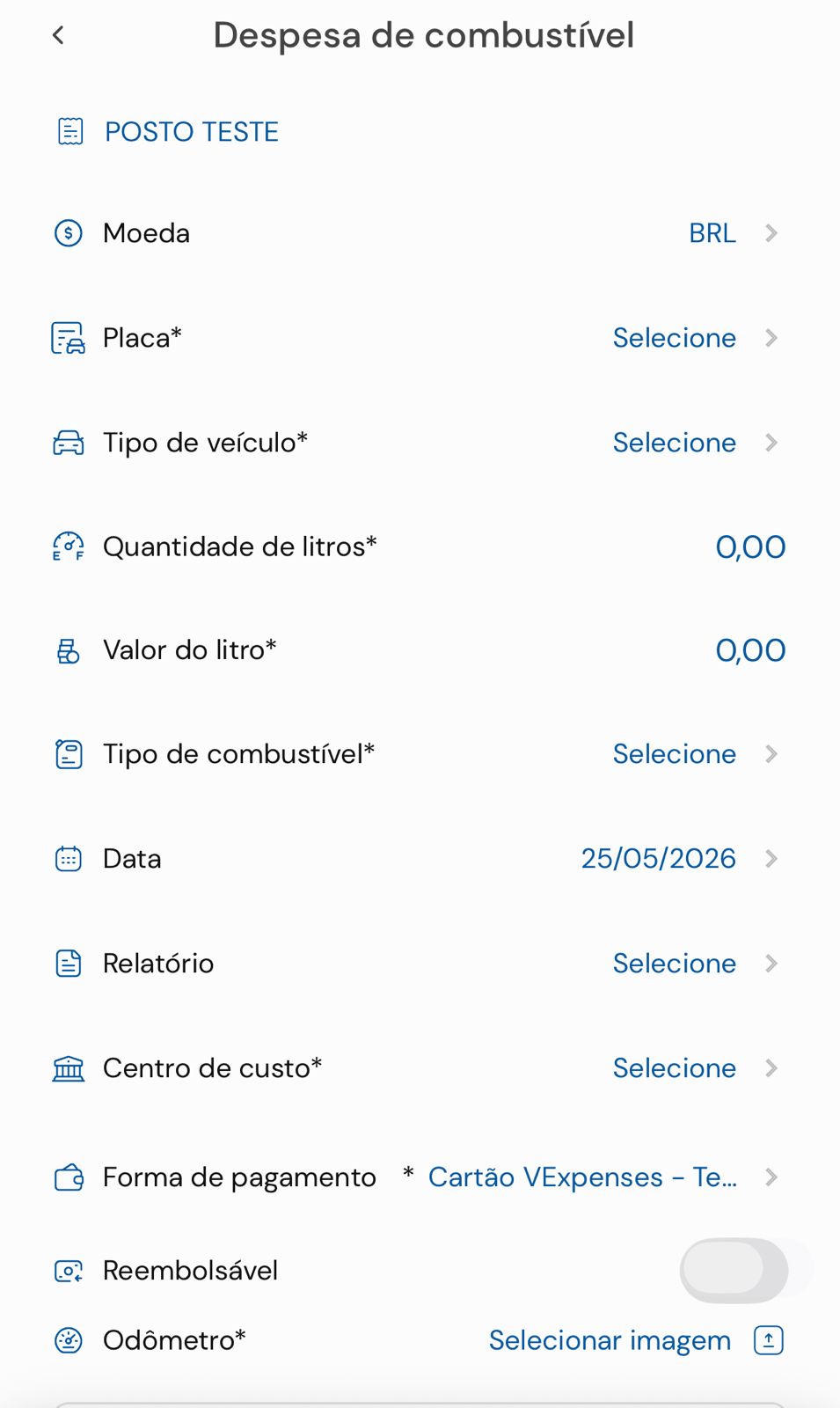Tap the POSTO TESTE link
Screen dimensions: 840x1408
point(192,132)
